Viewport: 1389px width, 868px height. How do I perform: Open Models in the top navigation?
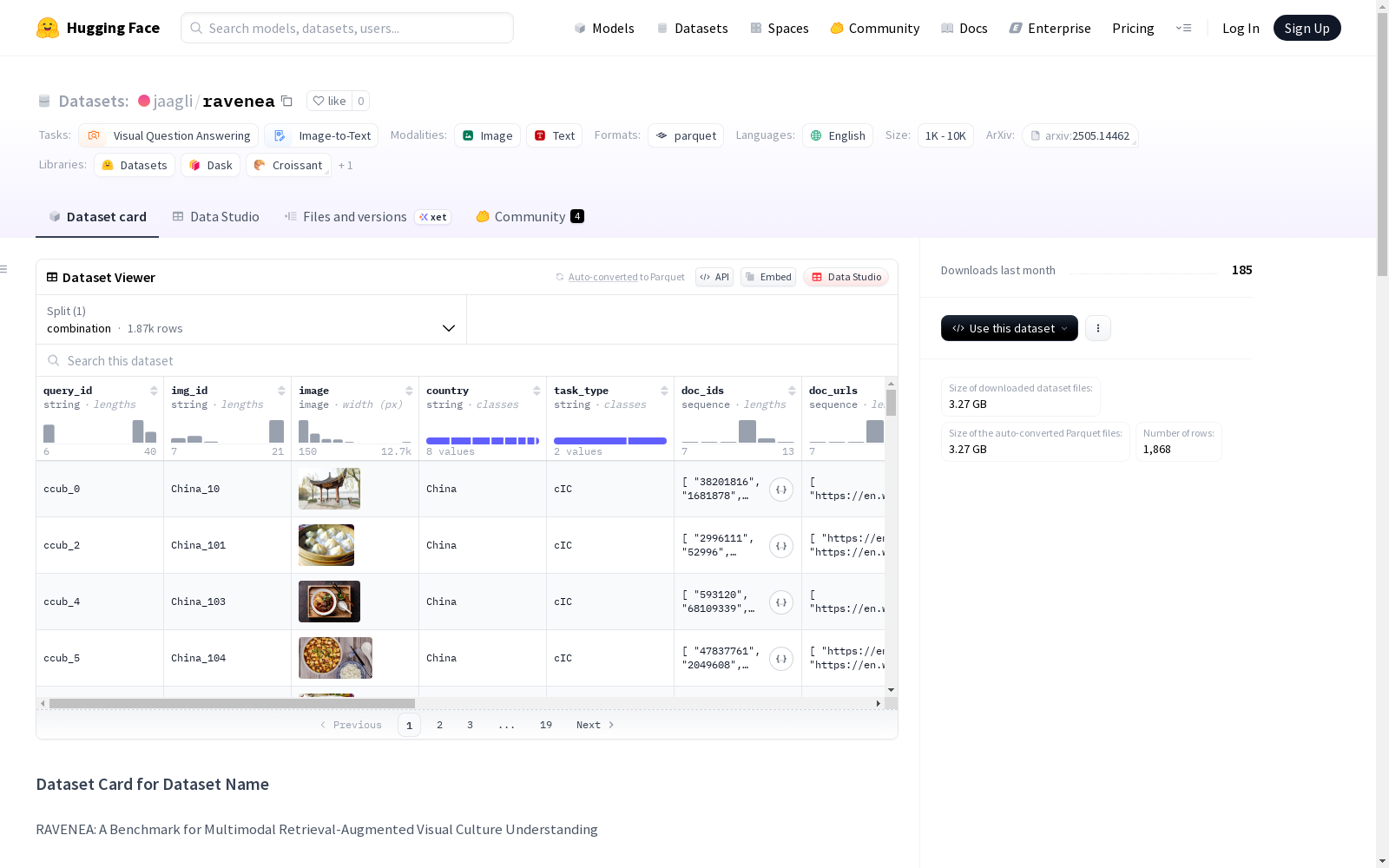603,28
